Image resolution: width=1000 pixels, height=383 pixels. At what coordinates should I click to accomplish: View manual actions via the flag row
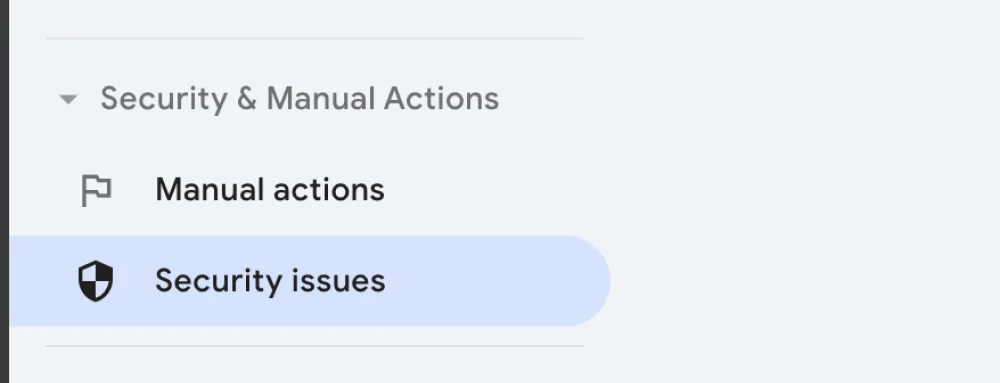click(309, 190)
